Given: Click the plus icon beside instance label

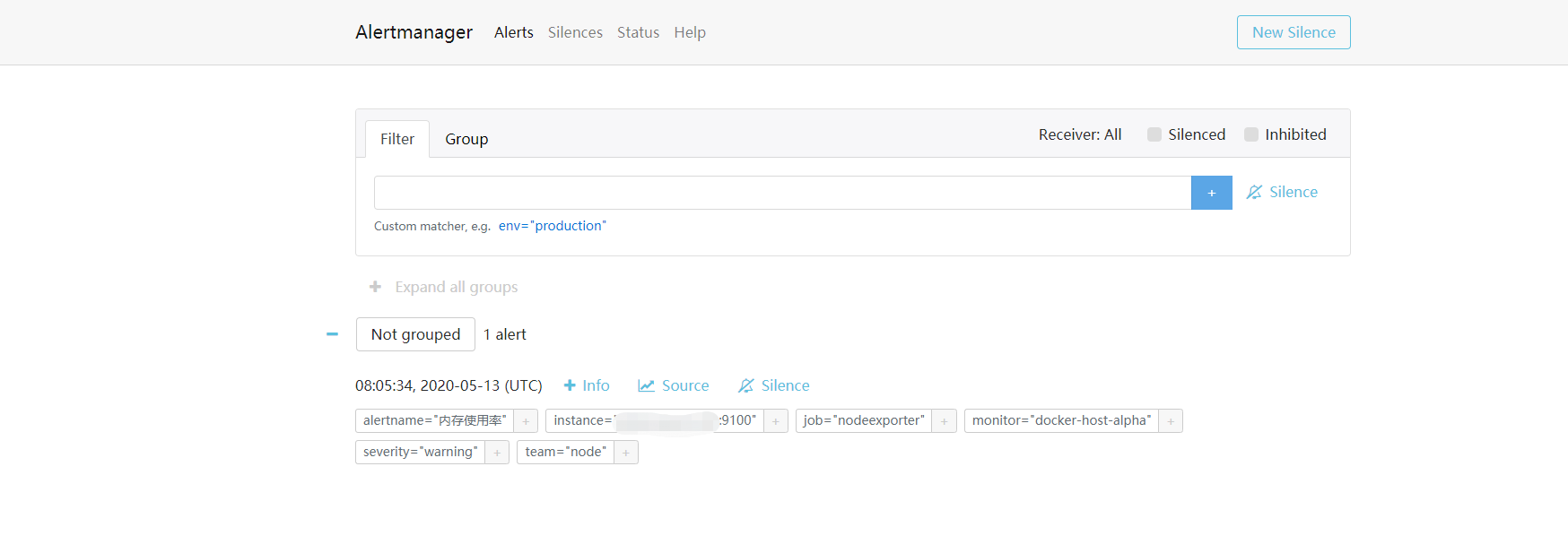Looking at the screenshot, I should [x=776, y=420].
